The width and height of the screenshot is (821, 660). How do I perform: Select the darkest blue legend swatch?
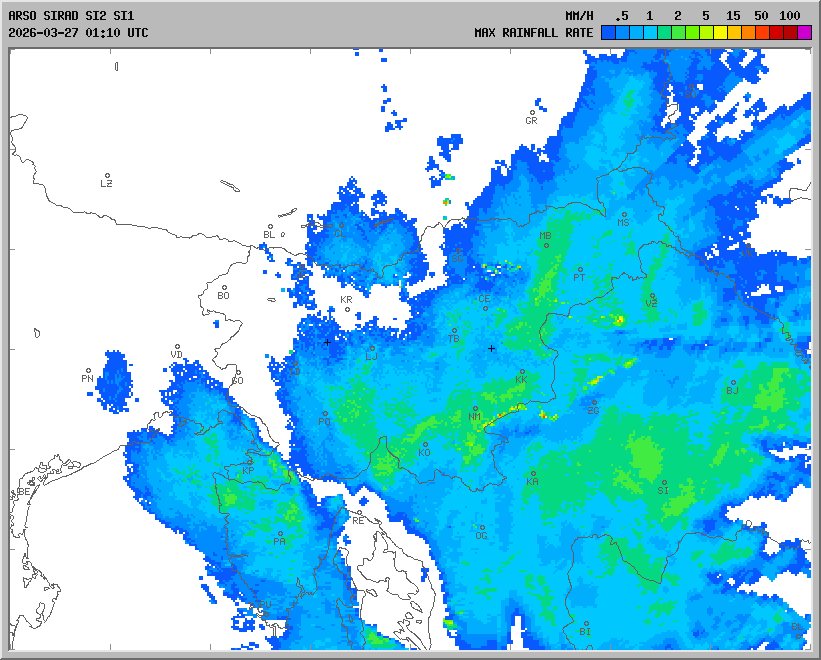point(608,32)
